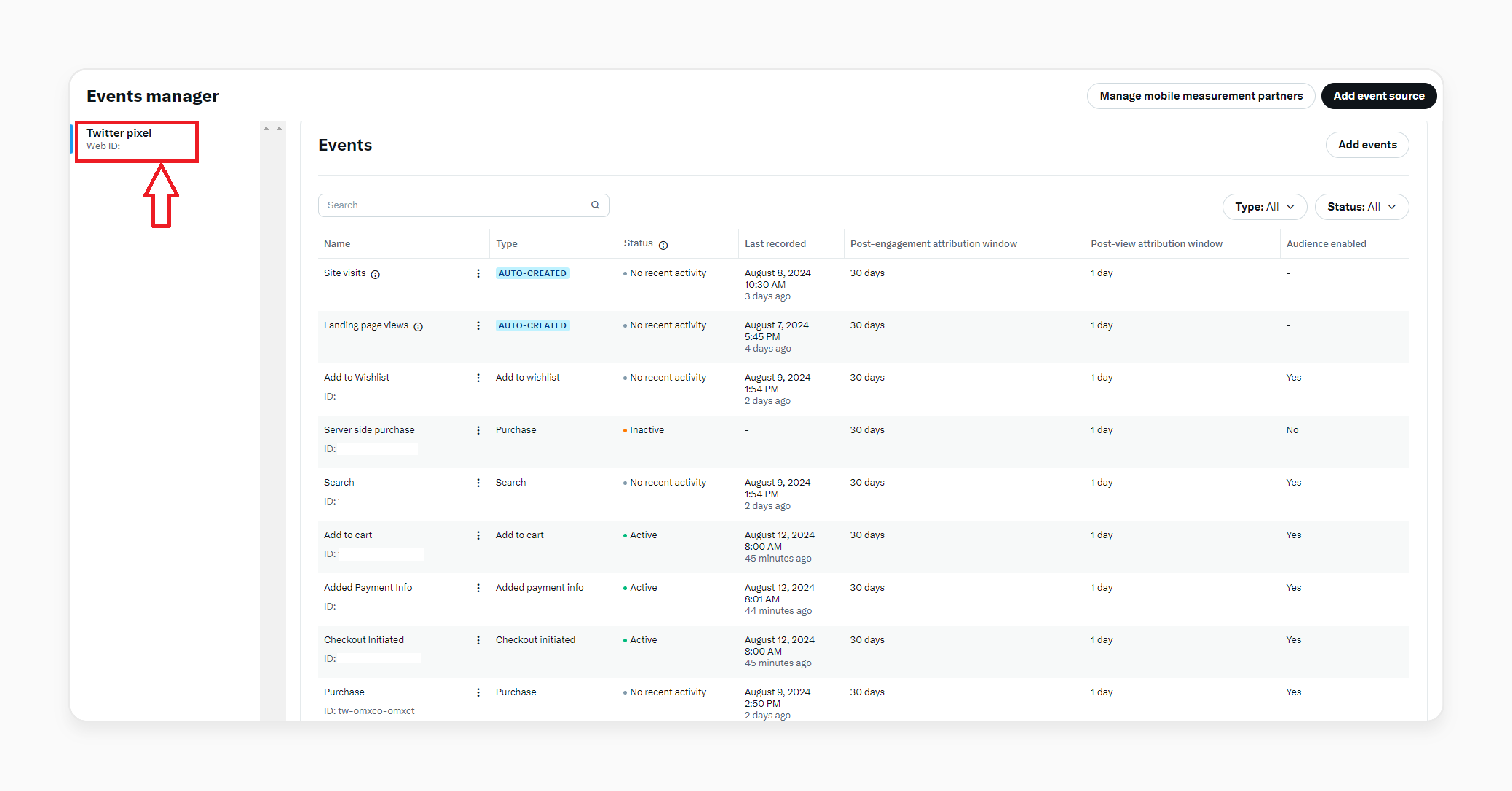Screen dimensions: 1512x791
Task: Open the Server side purchase row options menu
Action: [478, 431]
